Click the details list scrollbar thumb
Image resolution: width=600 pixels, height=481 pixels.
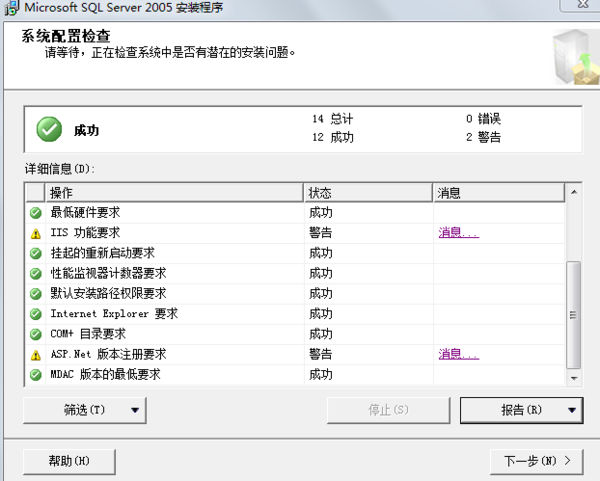[x=574, y=315]
